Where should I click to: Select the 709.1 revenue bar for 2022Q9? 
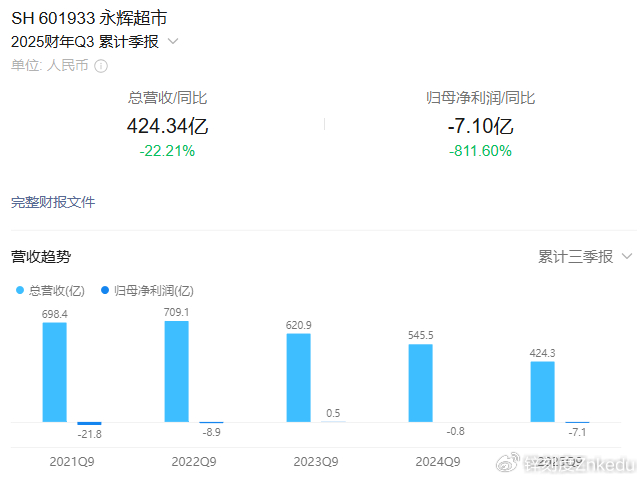[176, 371]
